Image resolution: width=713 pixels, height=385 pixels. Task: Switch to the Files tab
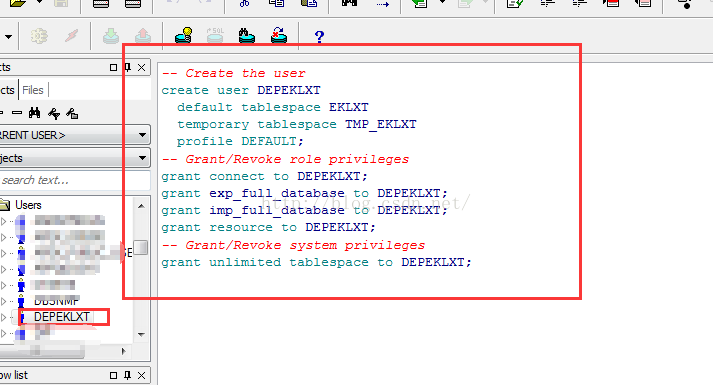coord(33,90)
